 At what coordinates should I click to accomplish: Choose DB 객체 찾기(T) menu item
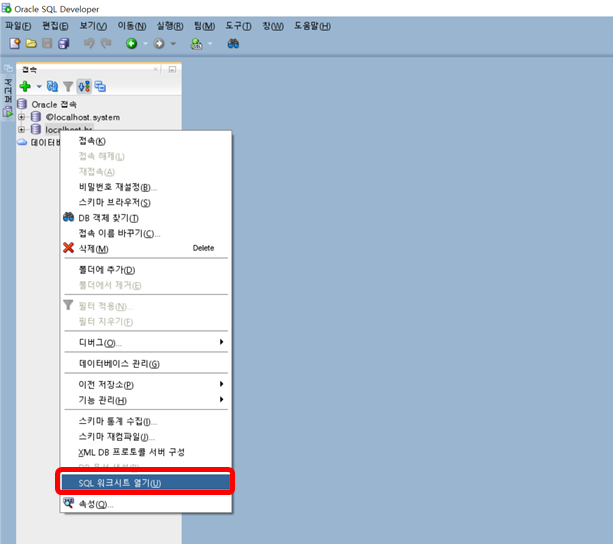point(146,218)
